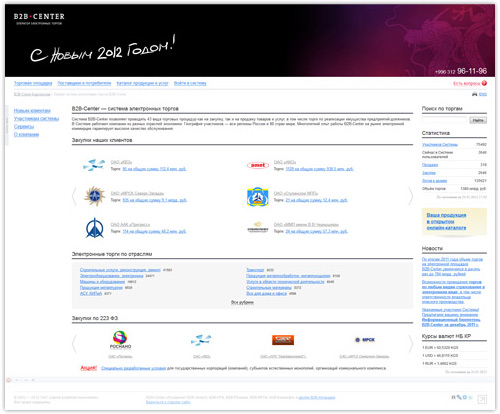Open Строительные материалы category link

coord(269,287)
